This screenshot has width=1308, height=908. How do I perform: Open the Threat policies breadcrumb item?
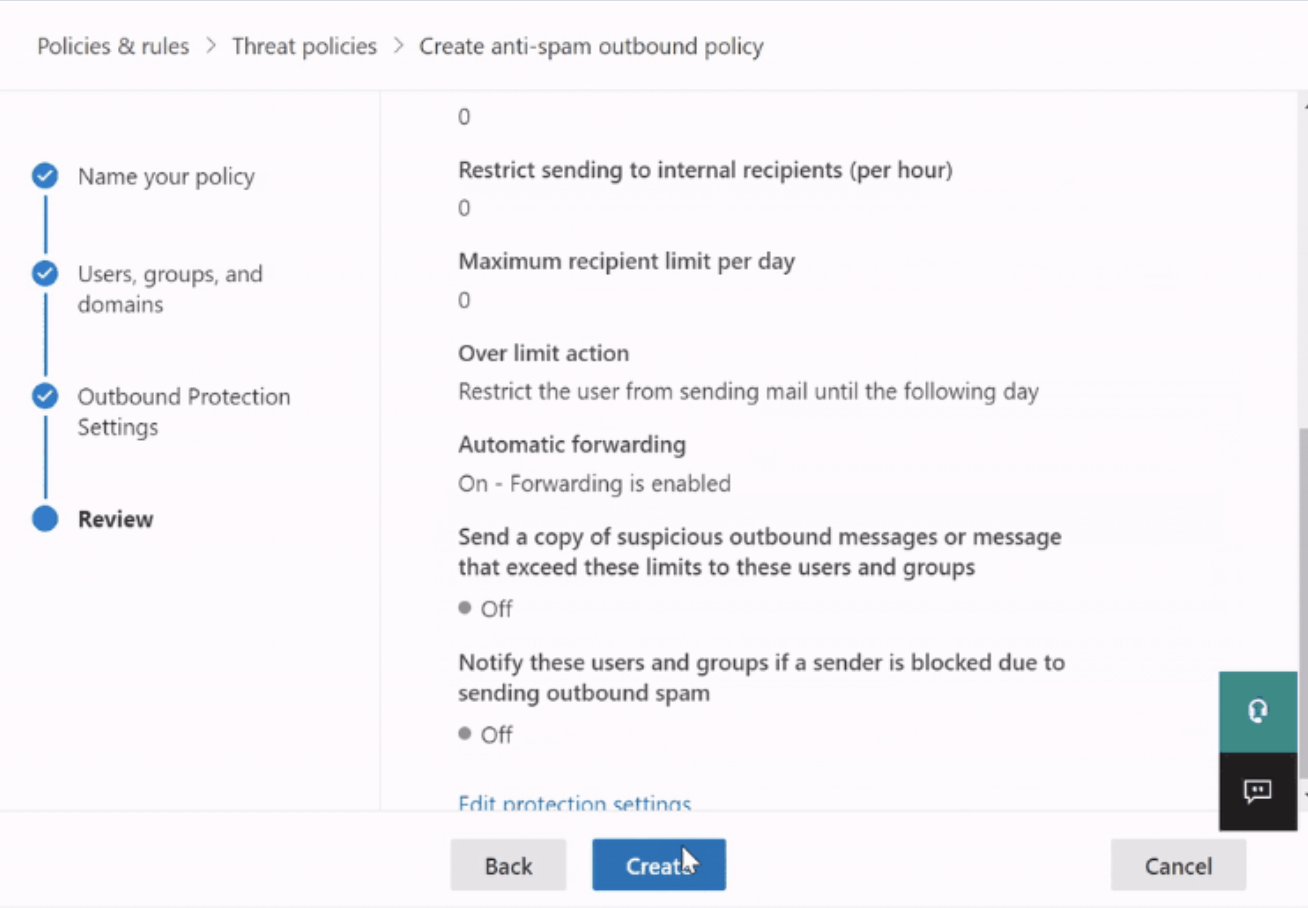[x=304, y=45]
